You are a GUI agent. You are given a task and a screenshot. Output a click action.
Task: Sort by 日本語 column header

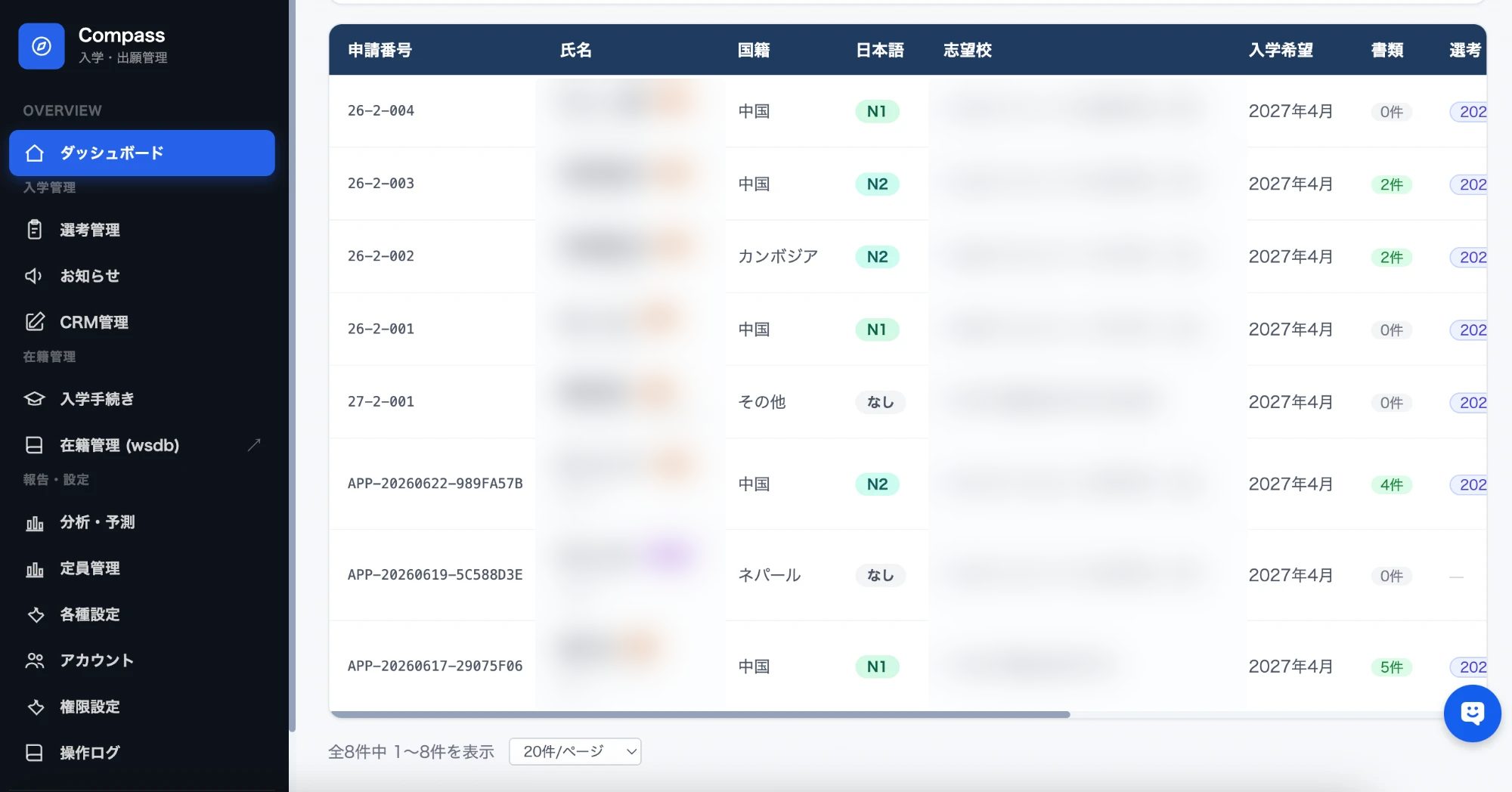pos(880,50)
